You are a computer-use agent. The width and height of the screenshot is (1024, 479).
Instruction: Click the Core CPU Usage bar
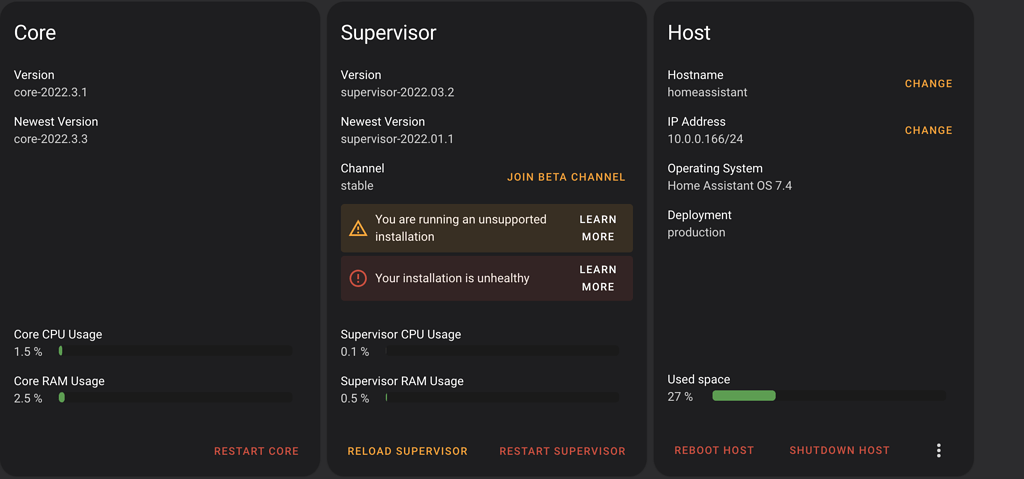[175, 351]
